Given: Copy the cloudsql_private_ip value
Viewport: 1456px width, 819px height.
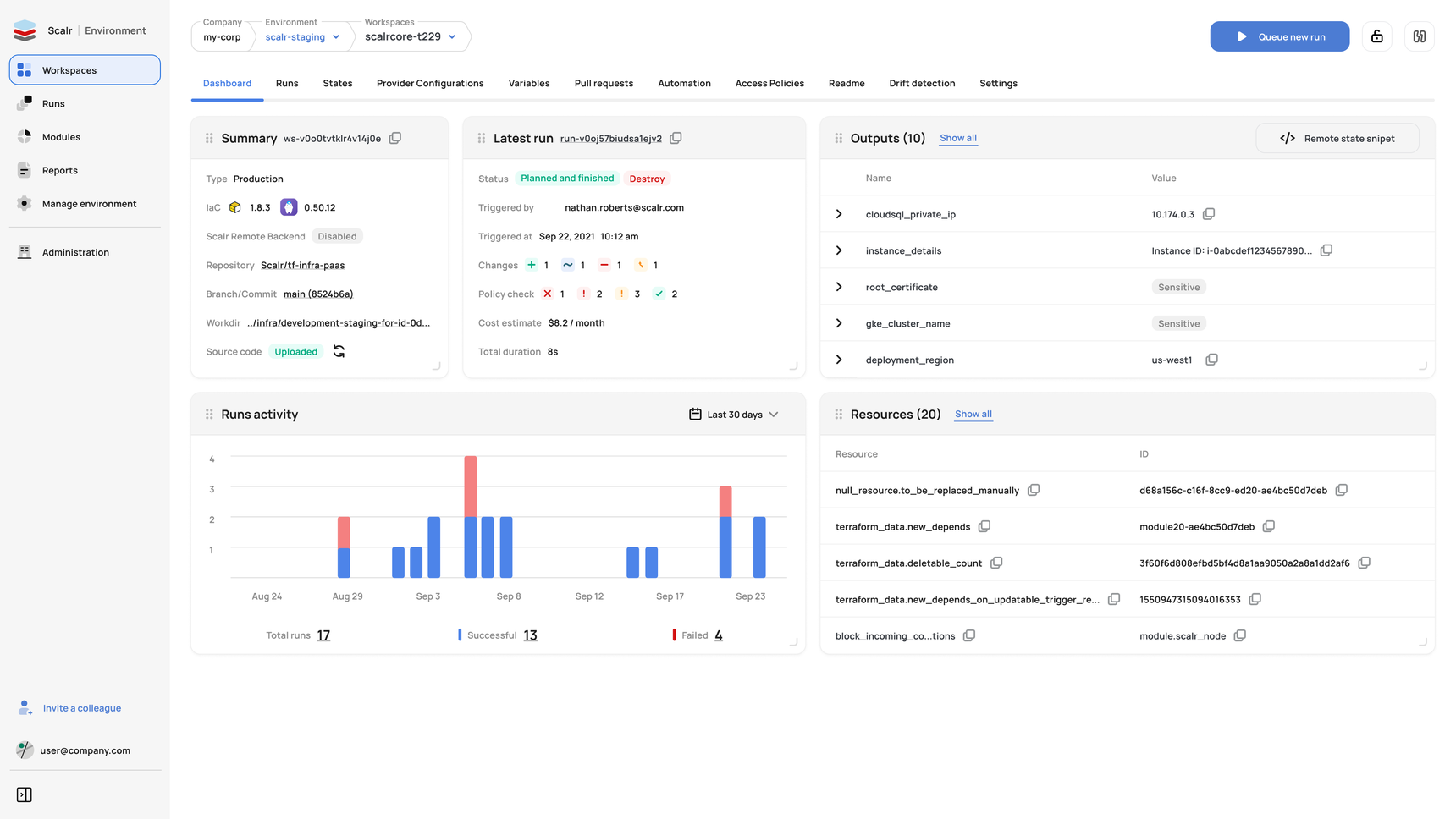Looking at the screenshot, I should tap(1209, 214).
